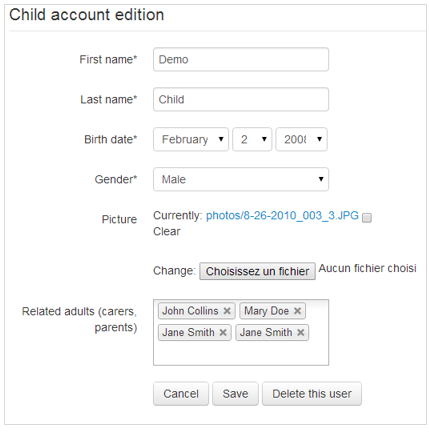Open the February month dropdown
The image size is (429, 432).
(x=191, y=139)
